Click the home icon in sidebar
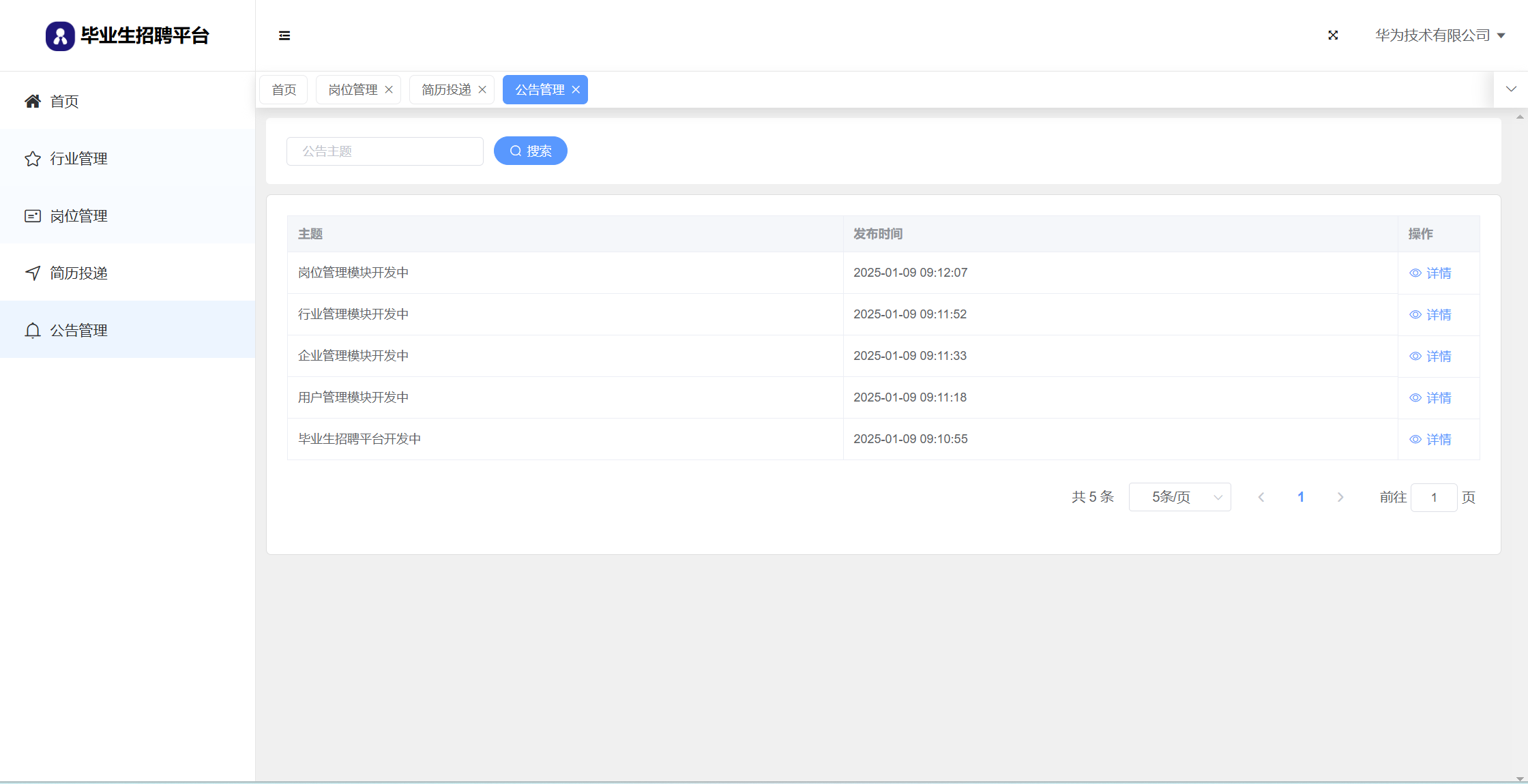 [x=33, y=102]
